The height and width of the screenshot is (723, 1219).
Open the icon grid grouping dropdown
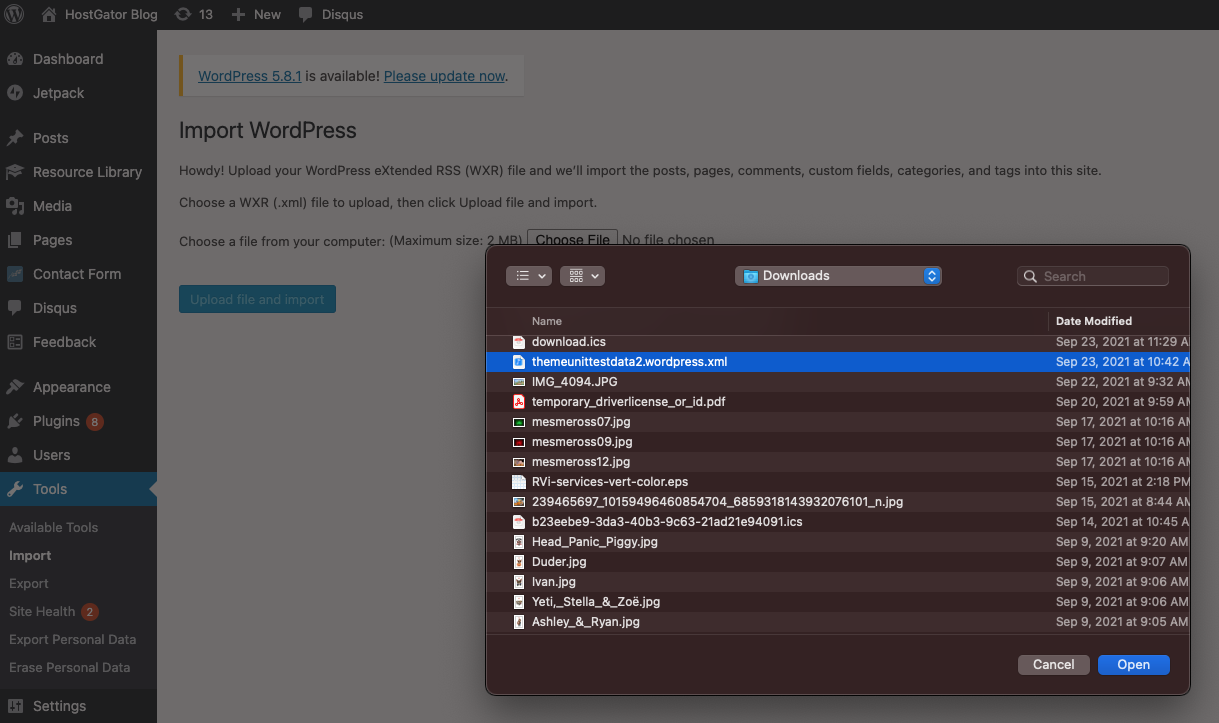(582, 276)
